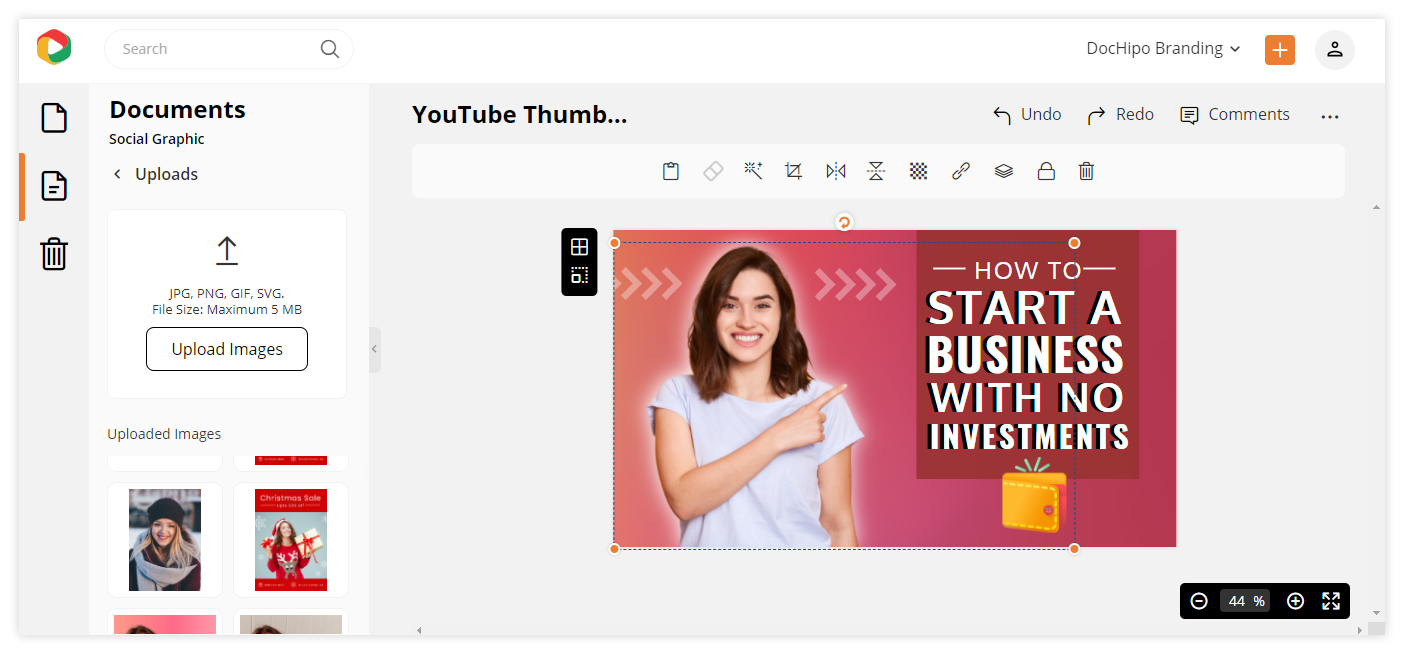Select the INVESTMENTS text on canvas
This screenshot has height=654, width=1404.
pos(1029,437)
